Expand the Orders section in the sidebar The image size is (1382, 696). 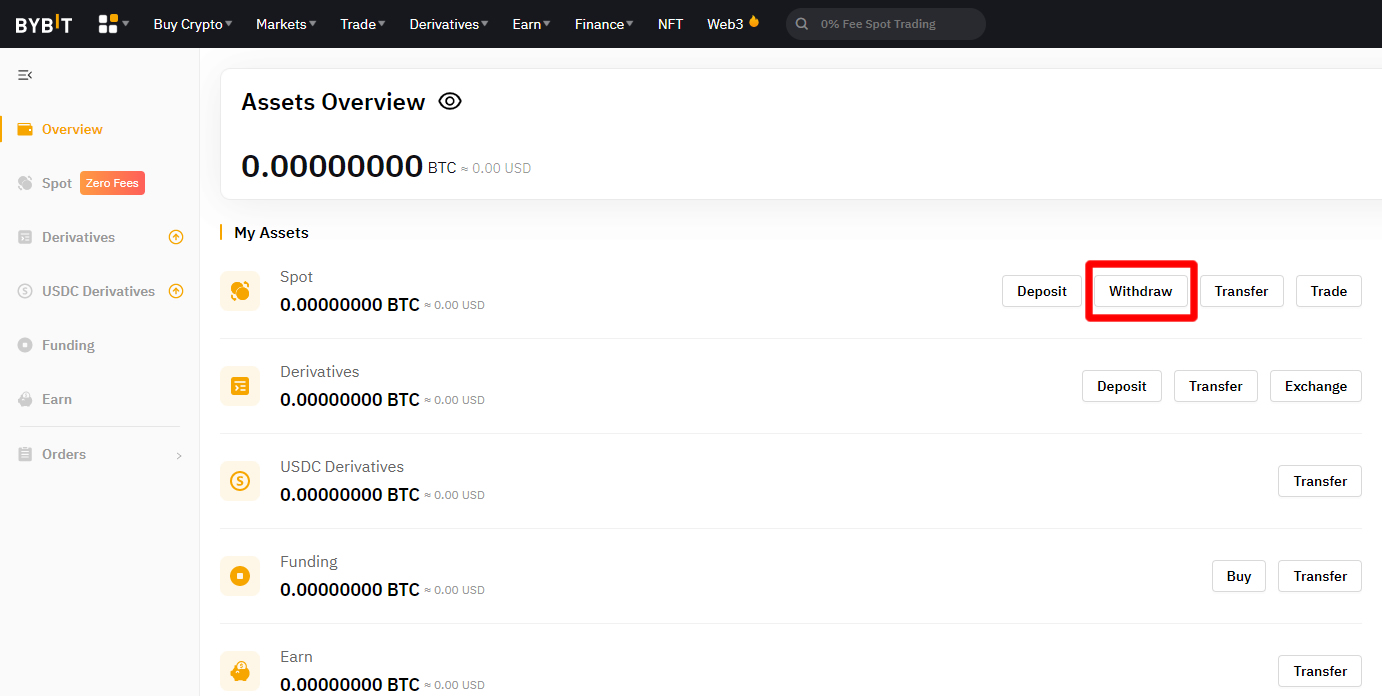tap(180, 454)
